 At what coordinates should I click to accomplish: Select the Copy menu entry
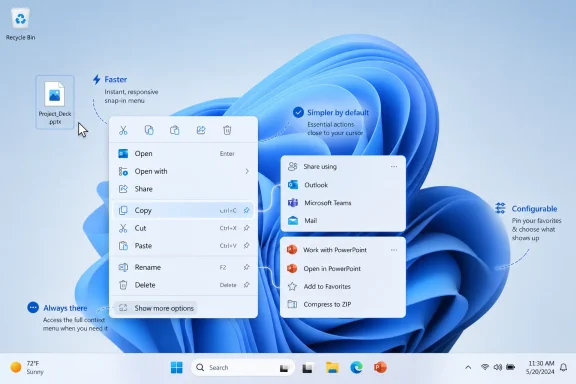pyautogui.click(x=183, y=210)
